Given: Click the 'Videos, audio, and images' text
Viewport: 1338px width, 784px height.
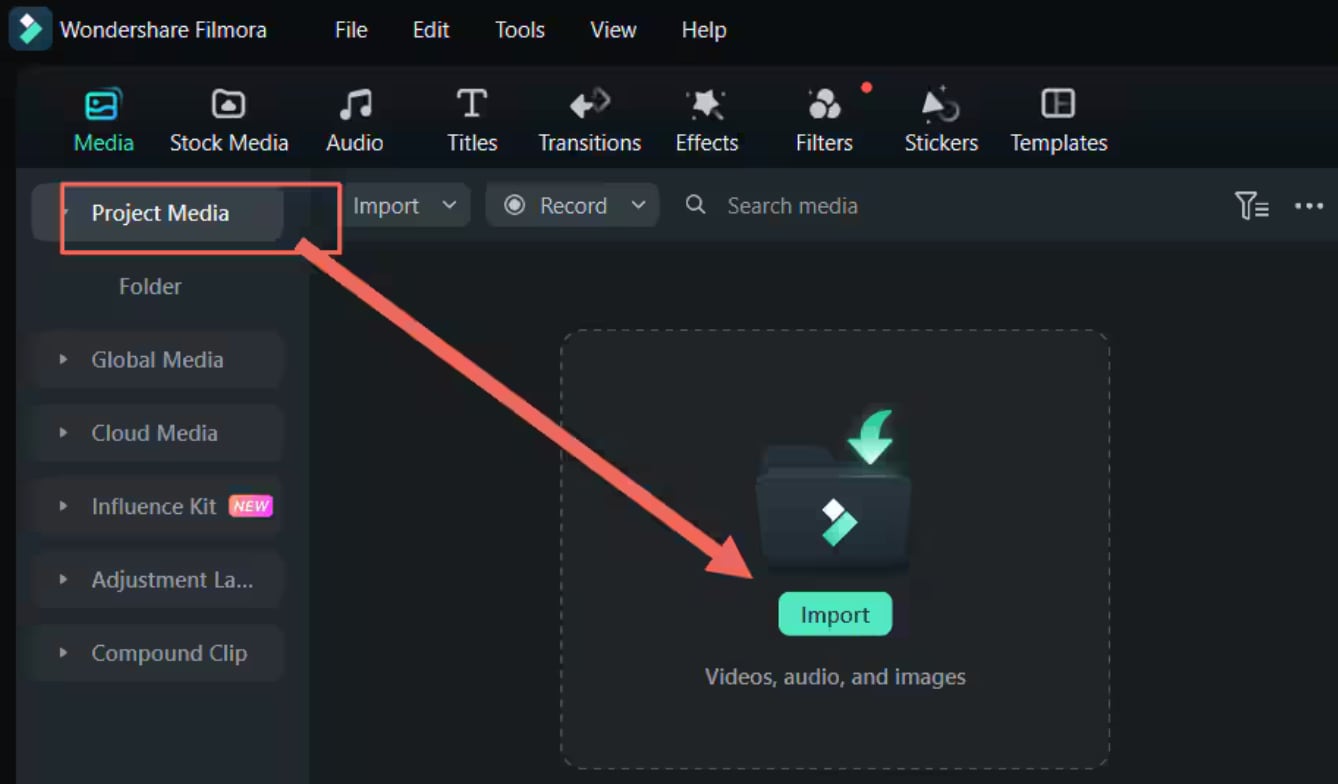Looking at the screenshot, I should (835, 677).
